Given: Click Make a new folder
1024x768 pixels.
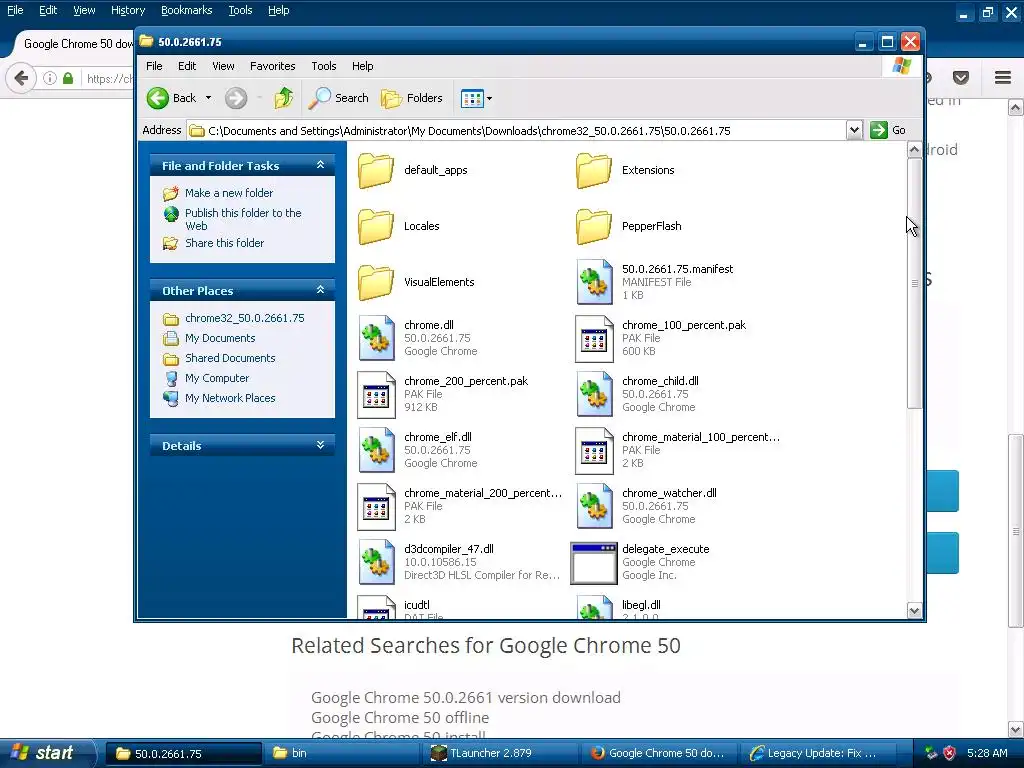Looking at the screenshot, I should (229, 193).
